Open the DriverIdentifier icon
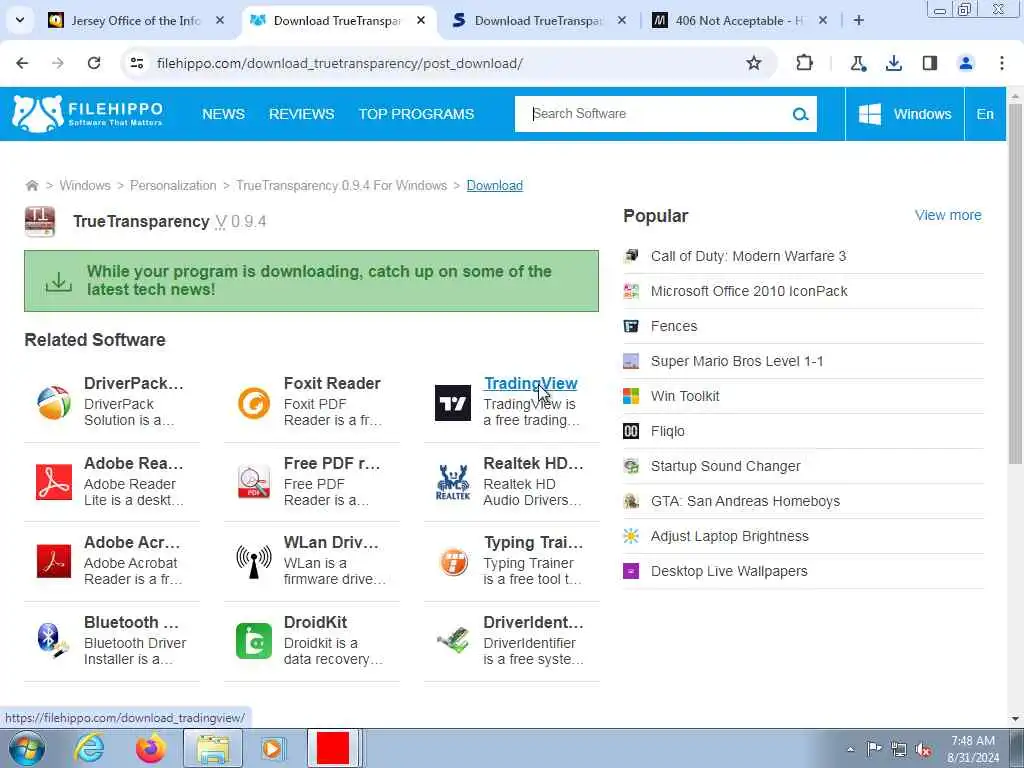1024x768 pixels. (453, 641)
